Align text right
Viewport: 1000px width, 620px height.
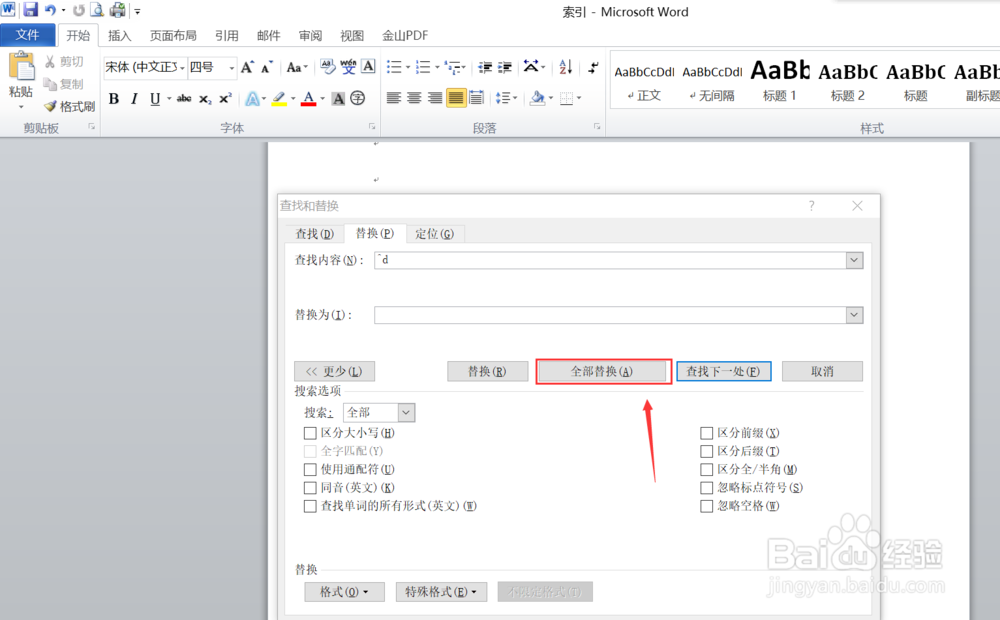click(435, 98)
